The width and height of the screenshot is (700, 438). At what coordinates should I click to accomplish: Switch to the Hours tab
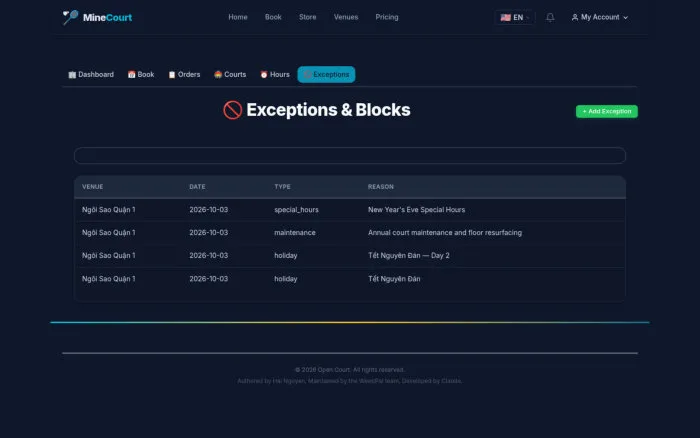tap(275, 75)
